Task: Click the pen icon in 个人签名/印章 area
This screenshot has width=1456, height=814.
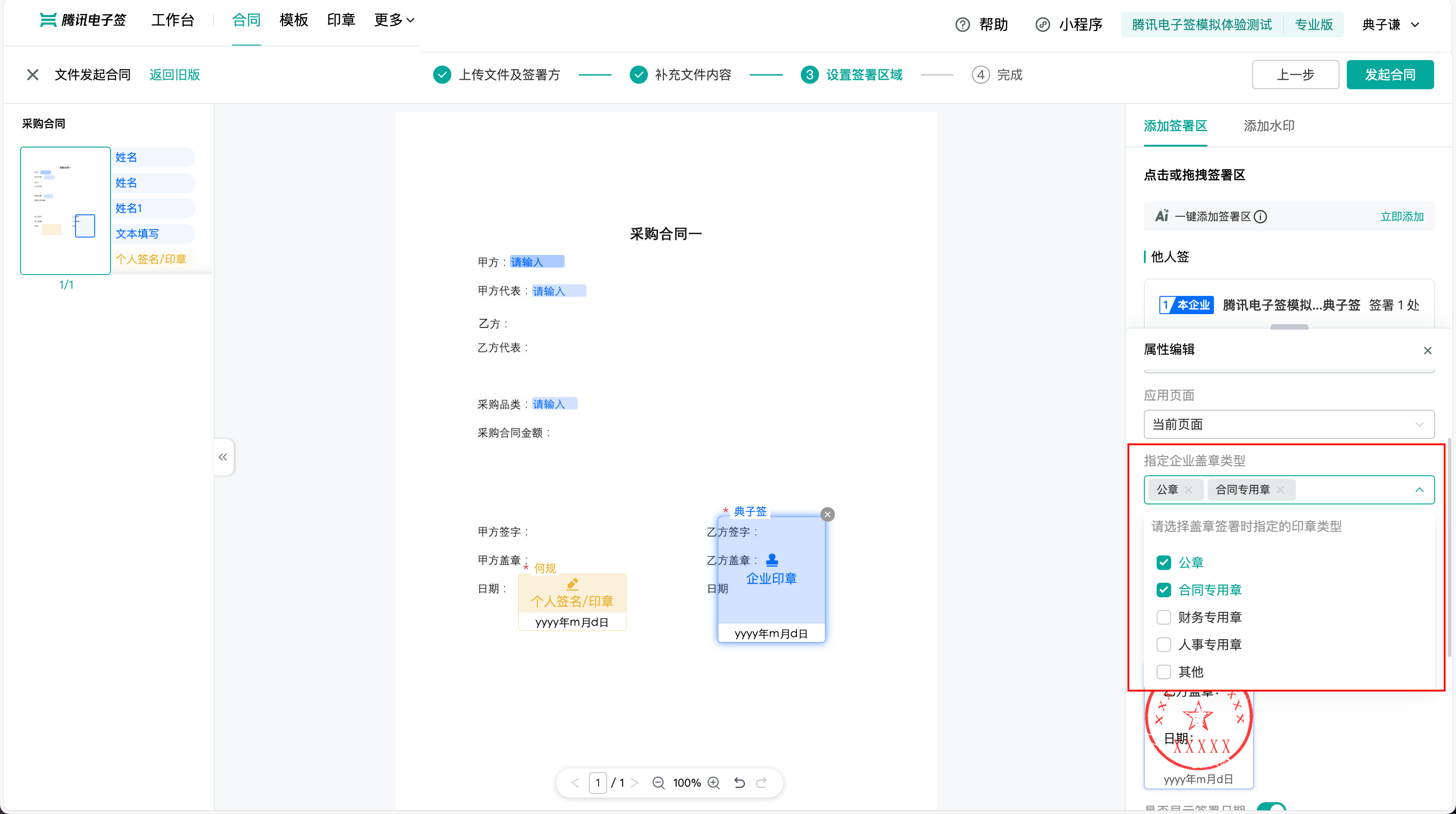Action: (572, 584)
